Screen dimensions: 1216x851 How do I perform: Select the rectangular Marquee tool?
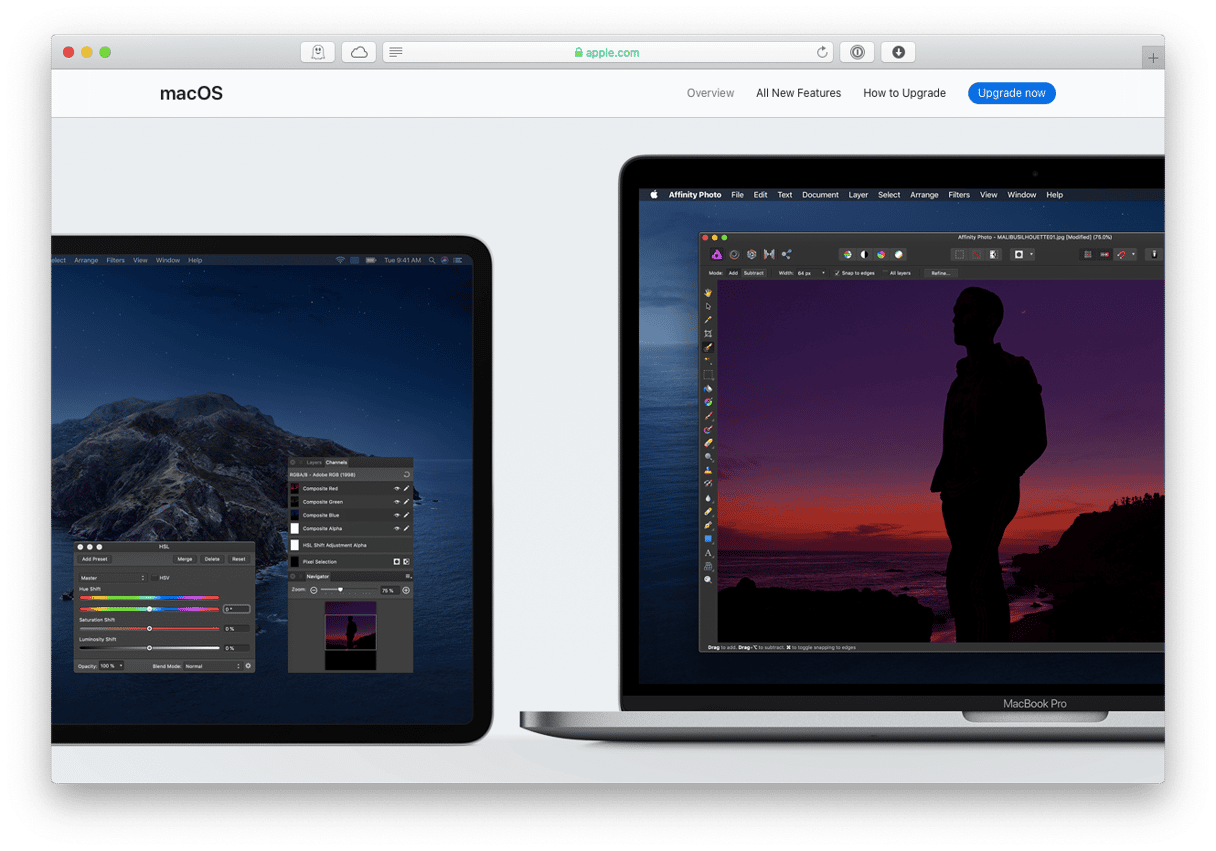tap(708, 375)
